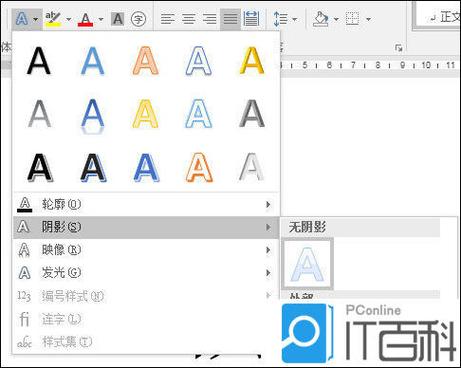
Task: Choose the gray A effect starting second row
Action: coord(39,114)
